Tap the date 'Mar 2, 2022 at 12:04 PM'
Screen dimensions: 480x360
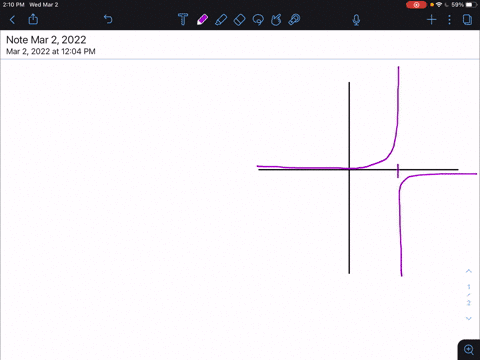click(51, 51)
